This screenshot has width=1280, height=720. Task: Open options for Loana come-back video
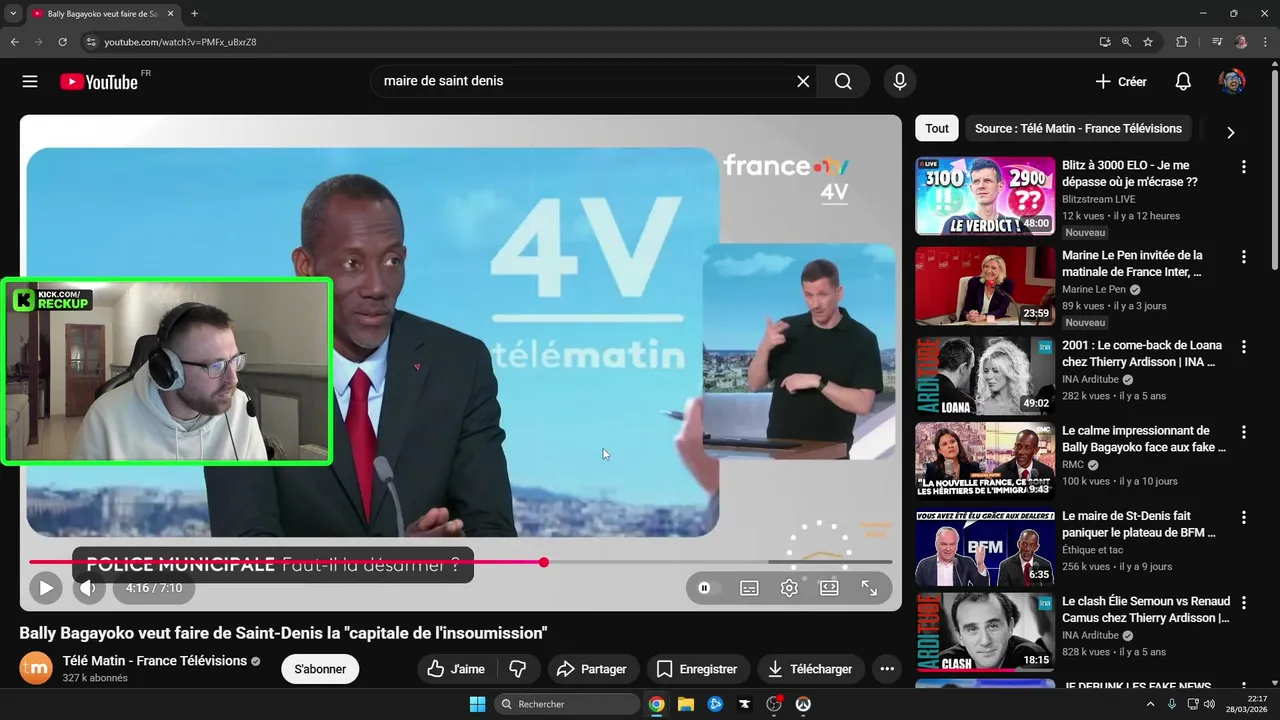tap(1244, 347)
